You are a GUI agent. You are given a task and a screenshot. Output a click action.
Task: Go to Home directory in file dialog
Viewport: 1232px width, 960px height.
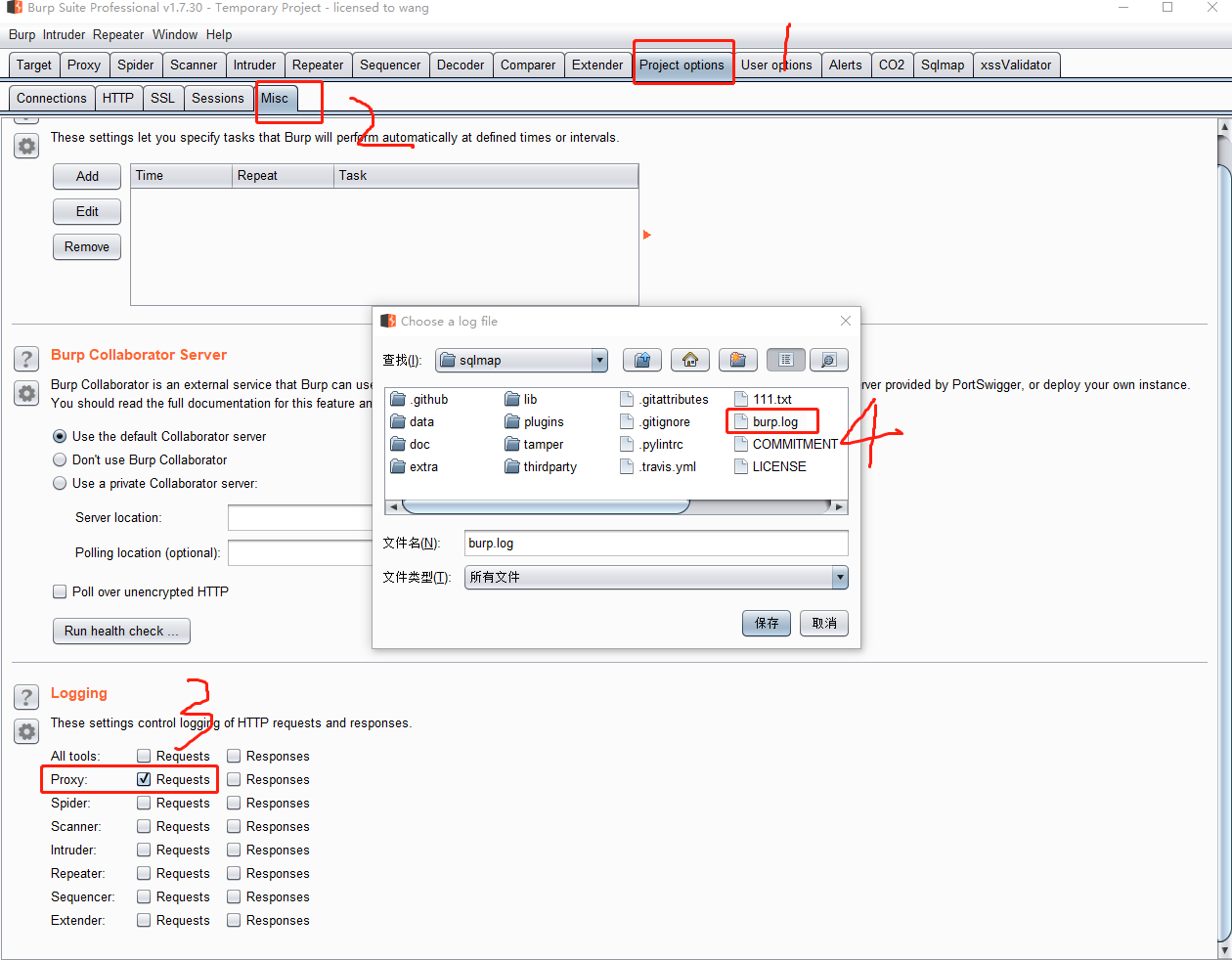pyautogui.click(x=690, y=360)
